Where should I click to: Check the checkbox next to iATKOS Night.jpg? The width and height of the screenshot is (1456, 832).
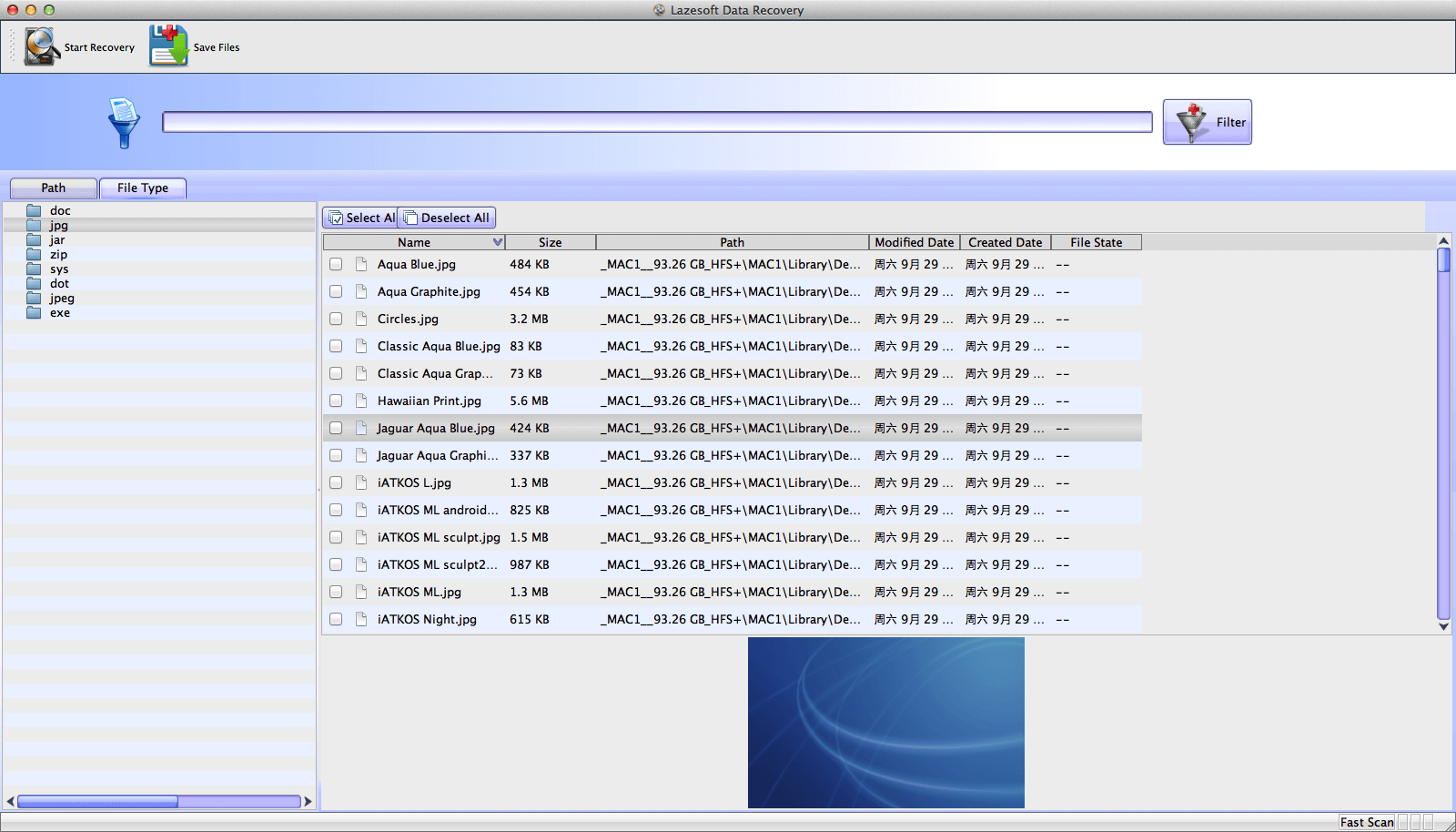coord(336,619)
